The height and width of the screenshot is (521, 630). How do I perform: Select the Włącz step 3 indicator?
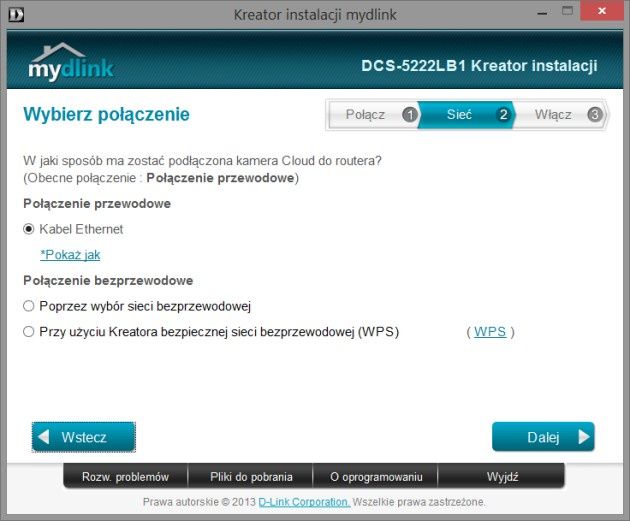click(560, 114)
